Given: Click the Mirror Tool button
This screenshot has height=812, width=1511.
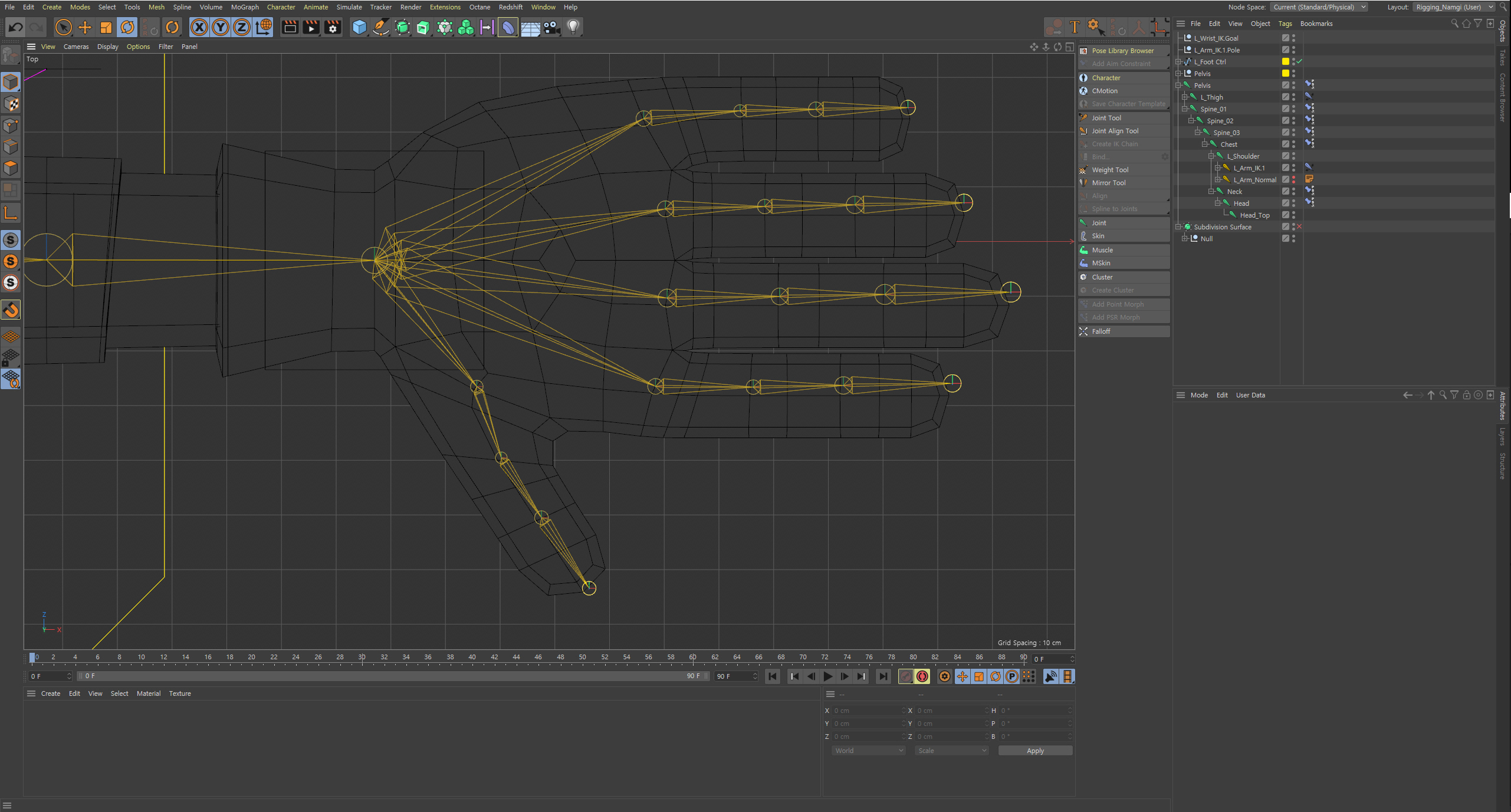Looking at the screenshot, I should [x=1124, y=183].
